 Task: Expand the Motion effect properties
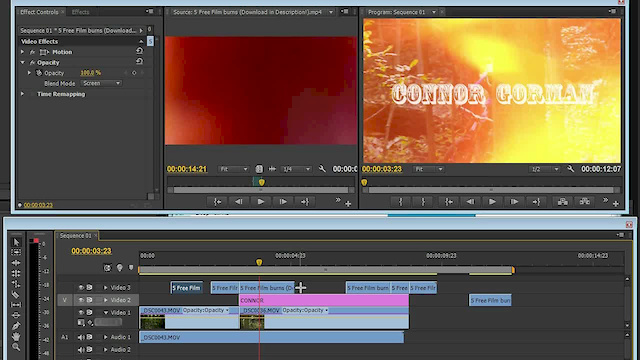(22, 52)
